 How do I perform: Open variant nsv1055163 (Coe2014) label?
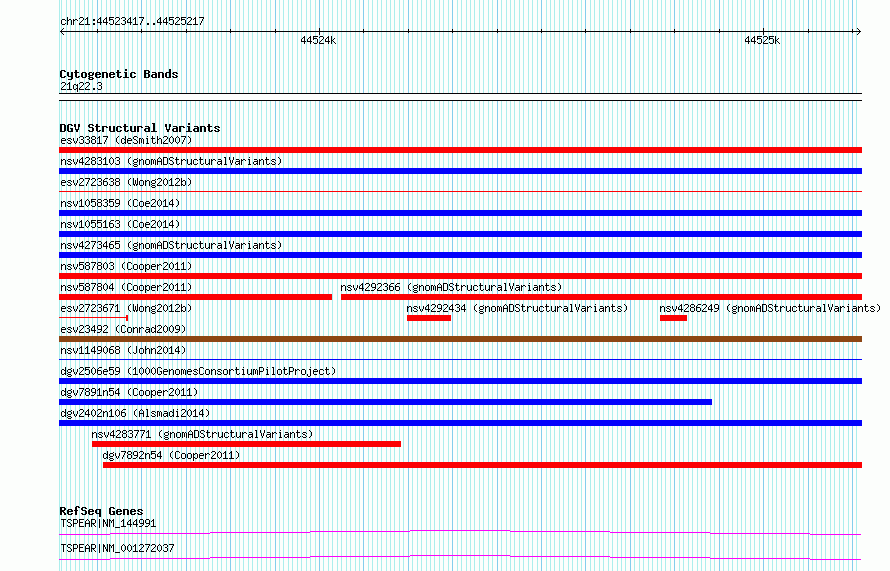[x=120, y=224]
